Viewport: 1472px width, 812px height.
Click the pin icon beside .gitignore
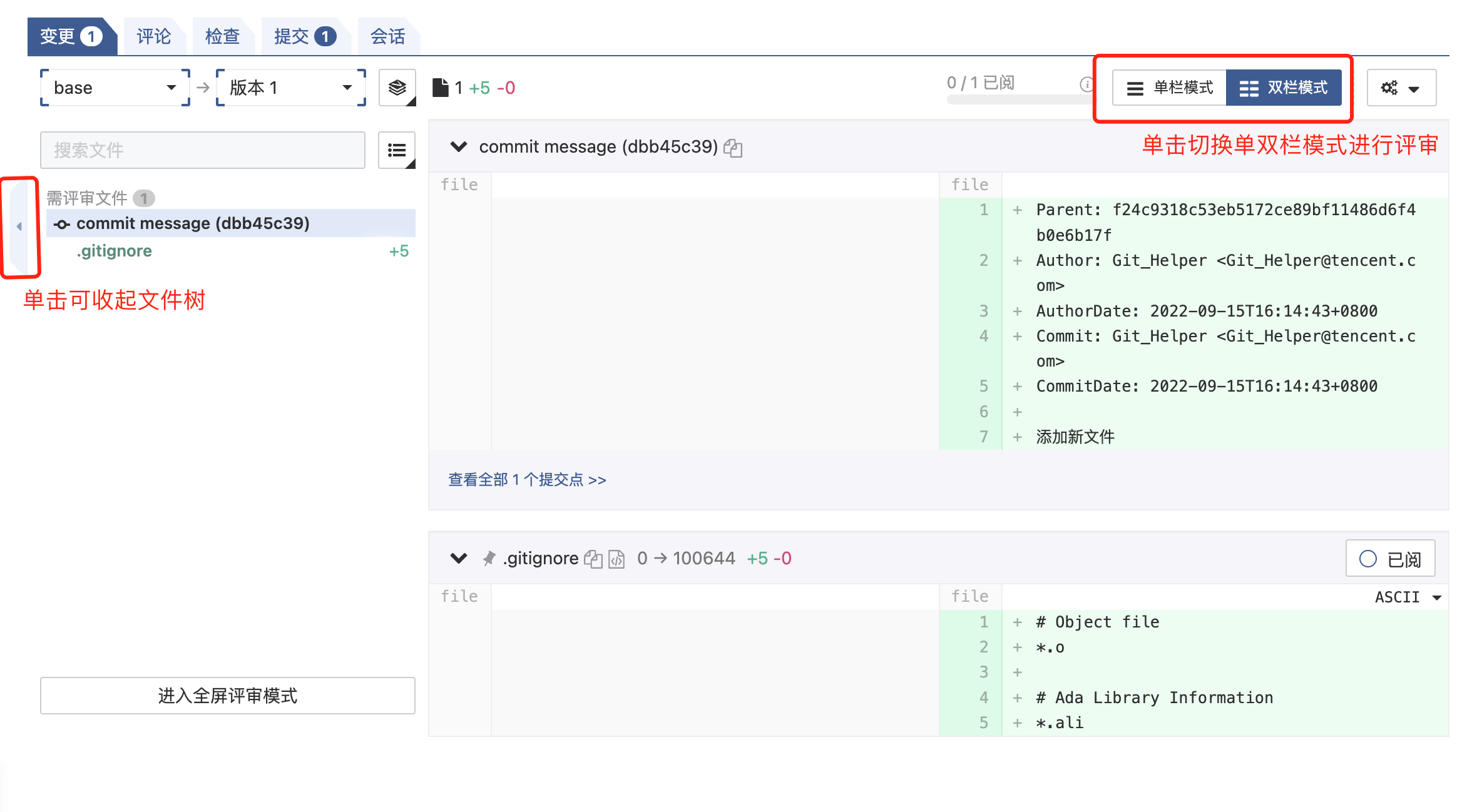[489, 558]
